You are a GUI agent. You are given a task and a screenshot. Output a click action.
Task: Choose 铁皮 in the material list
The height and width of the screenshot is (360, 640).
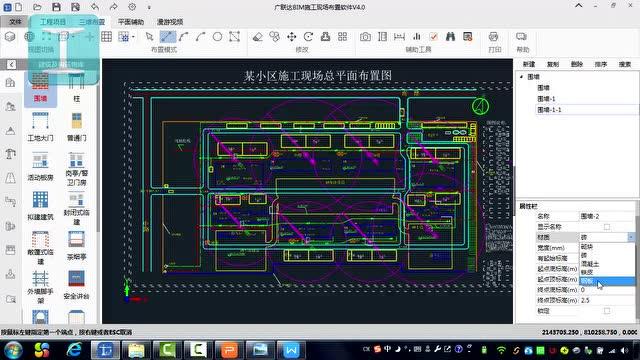pos(607,272)
